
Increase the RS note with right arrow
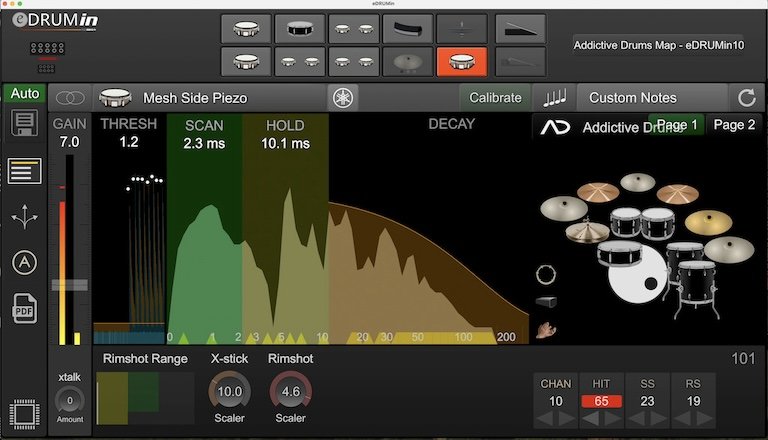[x=704, y=419]
